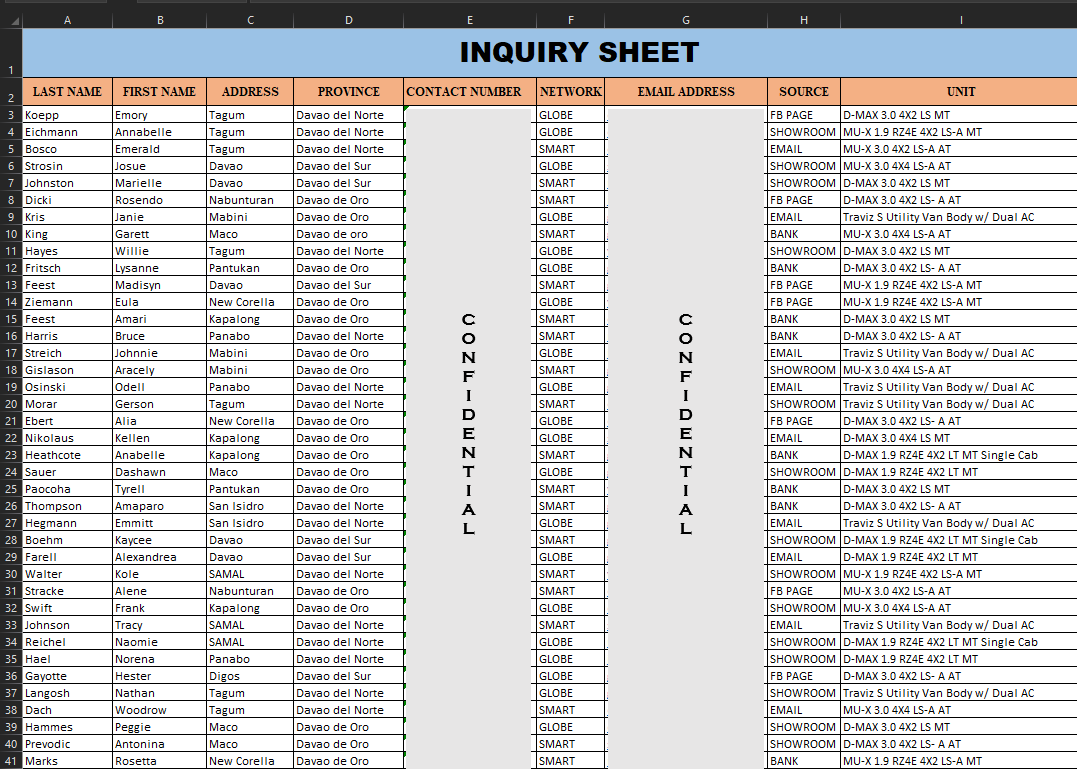
Task: Click the cell containing Odell
Action: click(159, 387)
